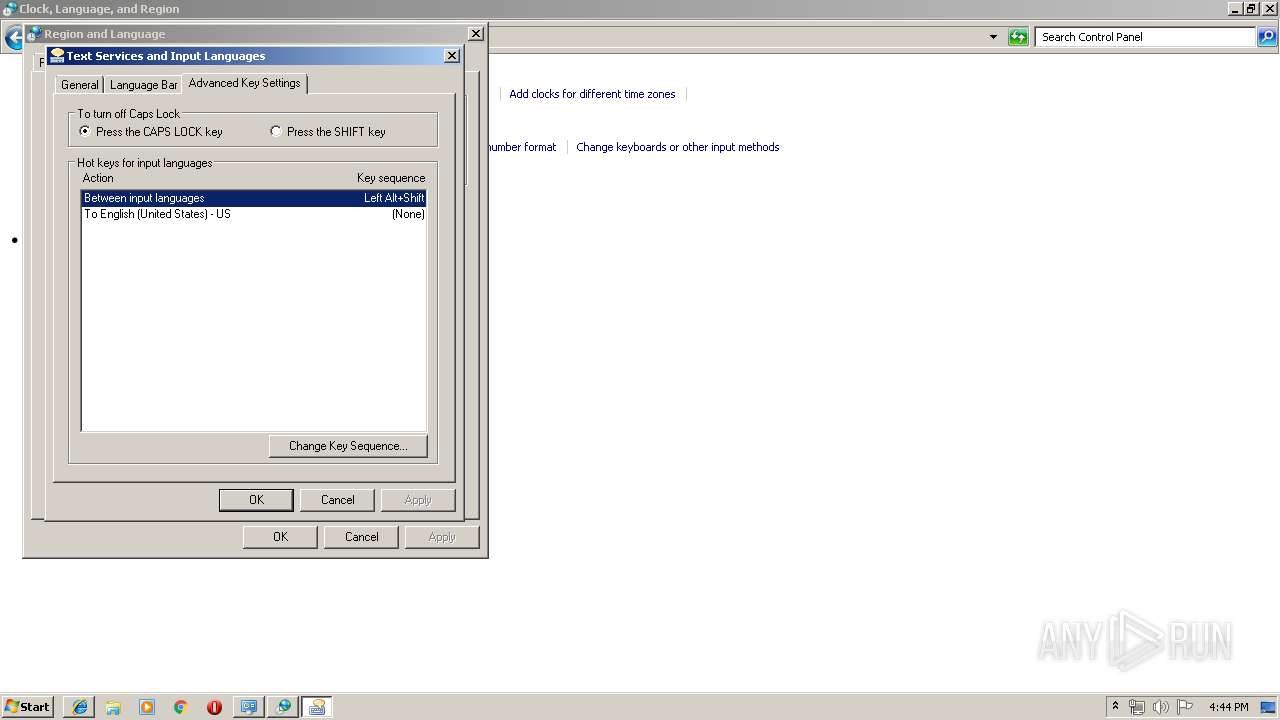The height and width of the screenshot is (720, 1280).
Task: Click the network icon in system tray
Action: (1137, 707)
